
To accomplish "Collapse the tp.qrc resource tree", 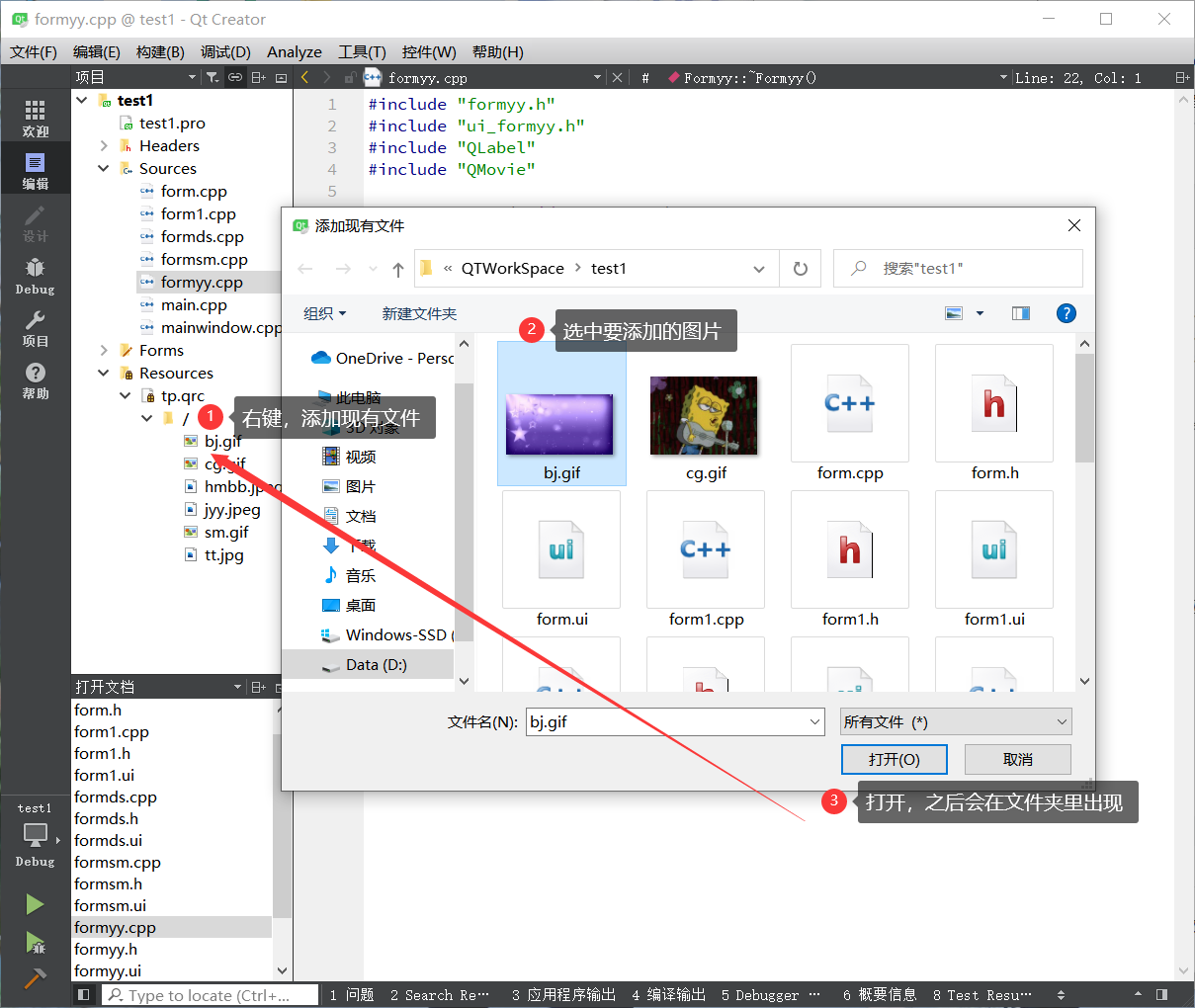I will (125, 394).
